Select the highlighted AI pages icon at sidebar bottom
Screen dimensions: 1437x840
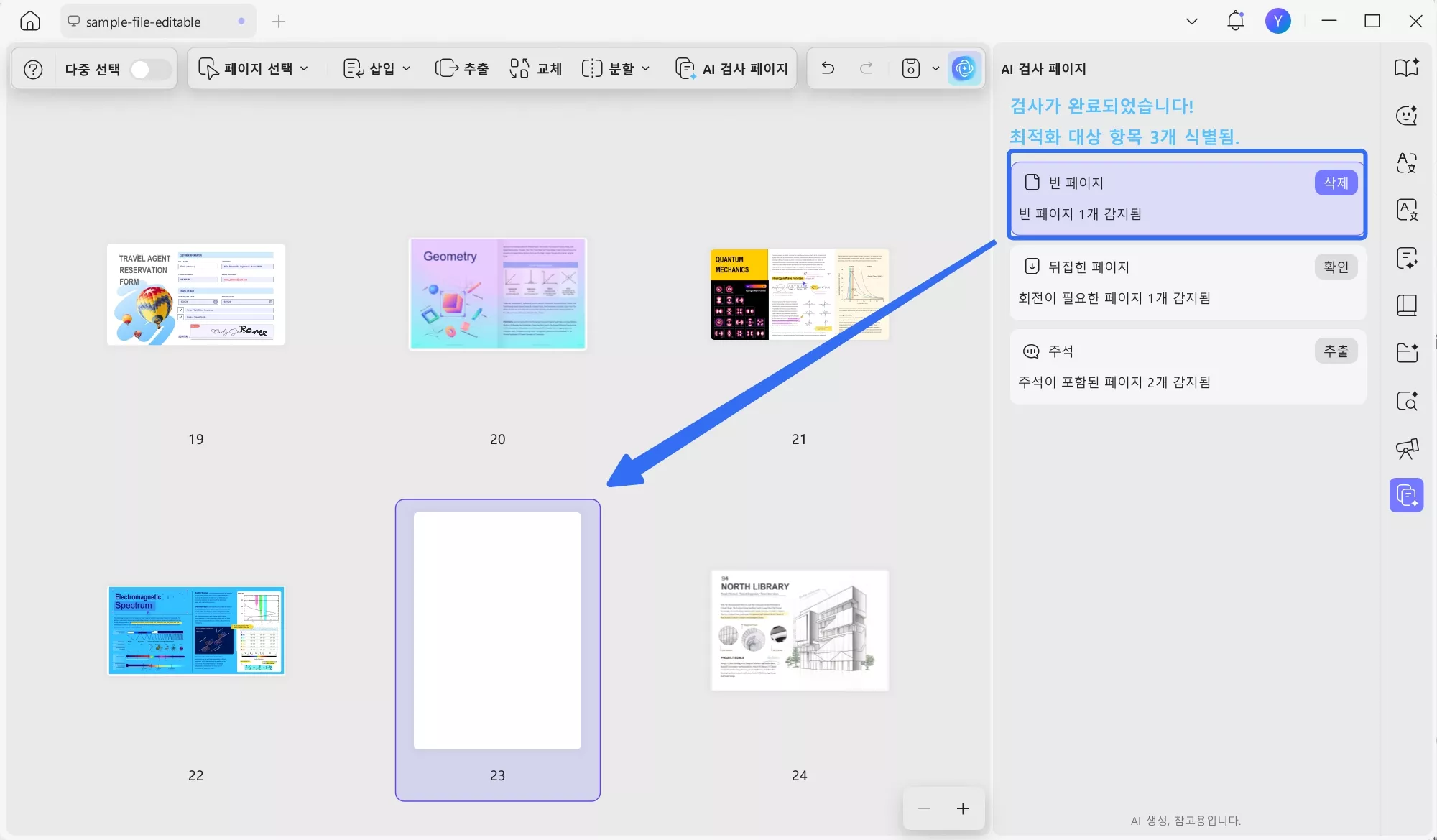click(x=1406, y=494)
